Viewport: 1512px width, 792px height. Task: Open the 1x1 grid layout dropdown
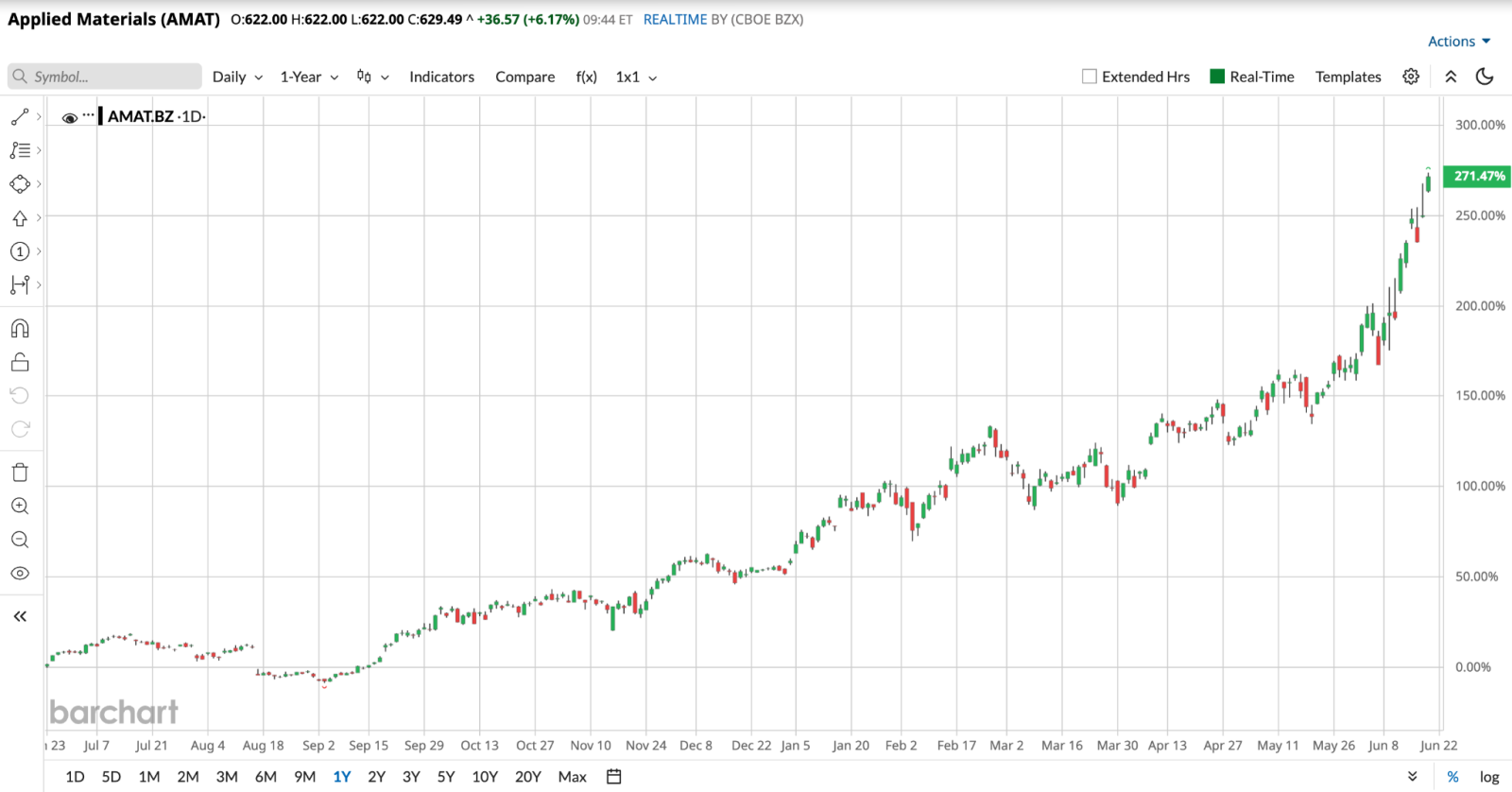tap(636, 77)
